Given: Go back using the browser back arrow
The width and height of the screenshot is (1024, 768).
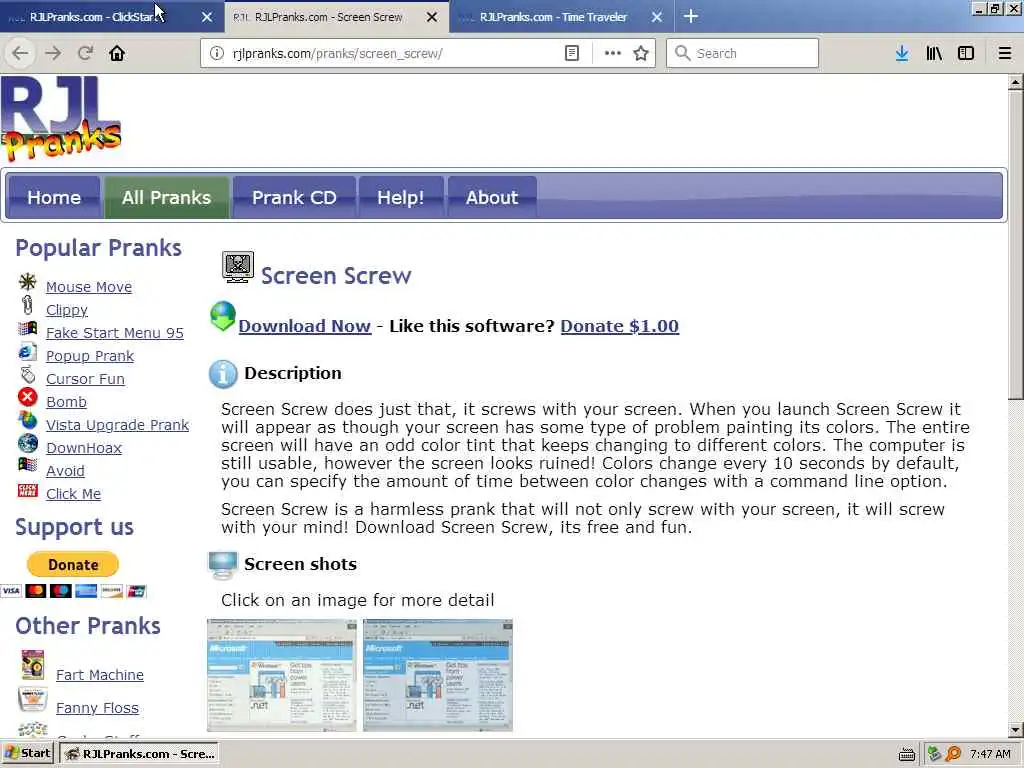Looking at the screenshot, I should pyautogui.click(x=20, y=53).
